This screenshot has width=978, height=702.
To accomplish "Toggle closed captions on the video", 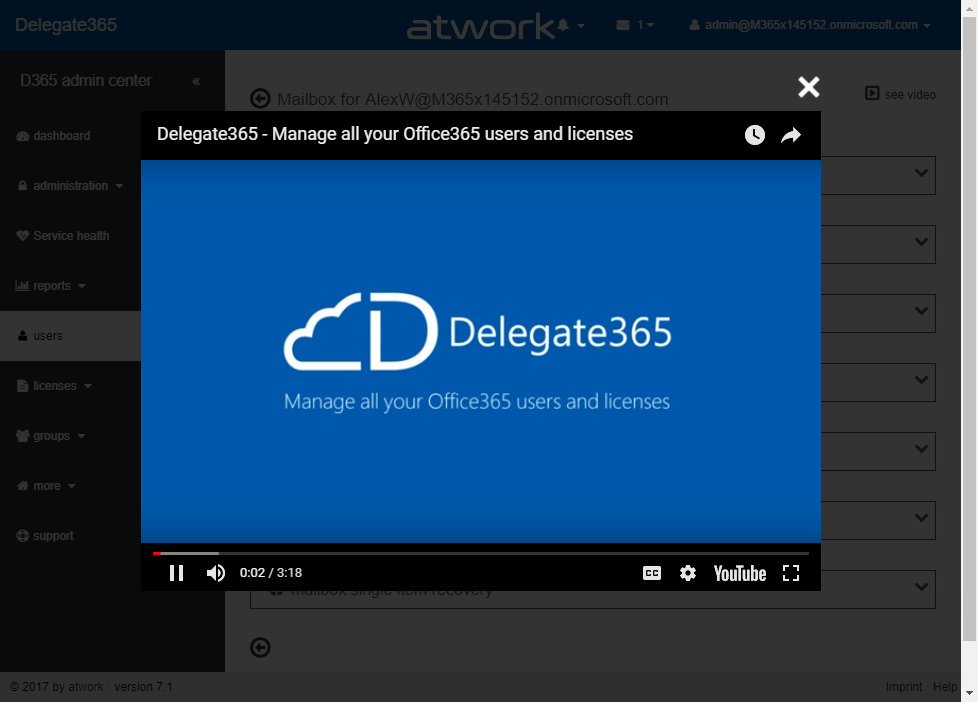I will pos(651,573).
